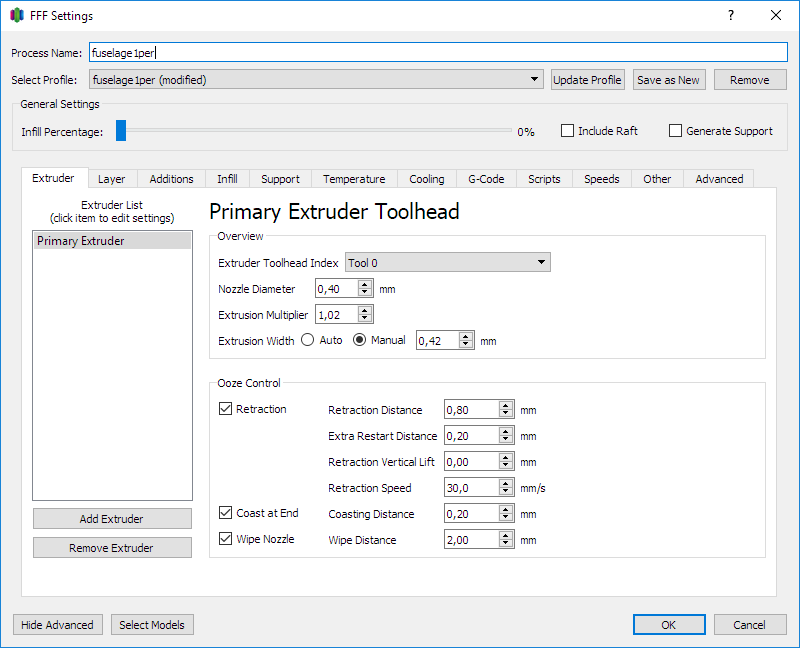800x648 pixels.
Task: Switch to the Temperature tab
Action: (354, 179)
